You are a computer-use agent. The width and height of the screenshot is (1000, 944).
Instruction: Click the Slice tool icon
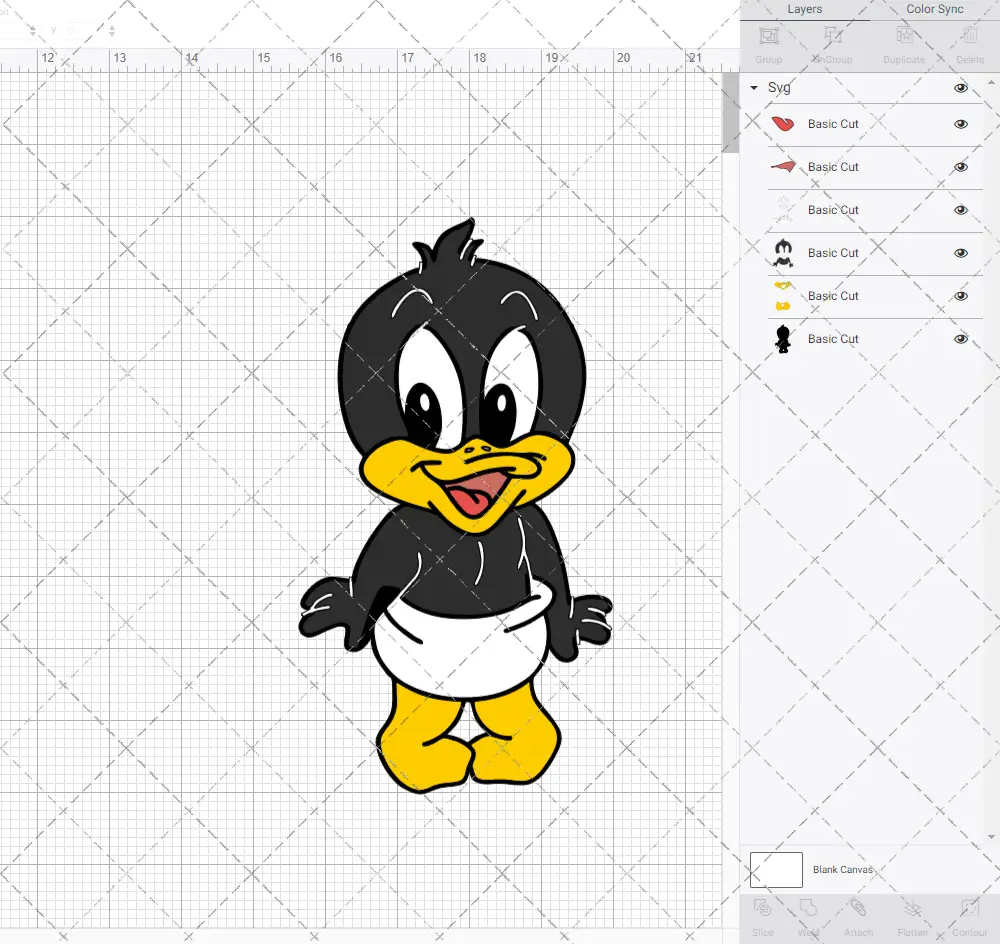(762, 908)
